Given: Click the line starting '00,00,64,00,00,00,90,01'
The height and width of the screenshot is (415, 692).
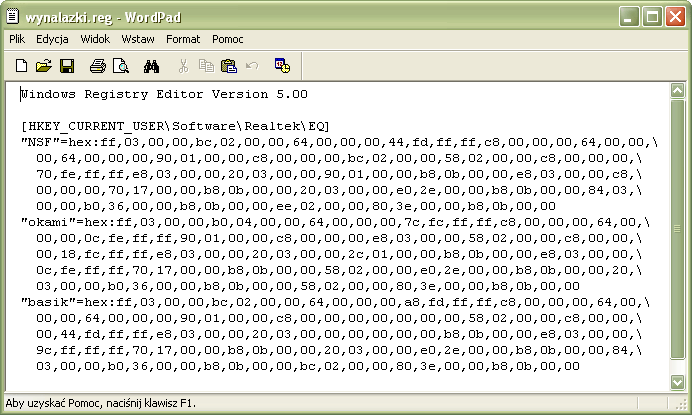Looking at the screenshot, I should pyautogui.click(x=339, y=318).
